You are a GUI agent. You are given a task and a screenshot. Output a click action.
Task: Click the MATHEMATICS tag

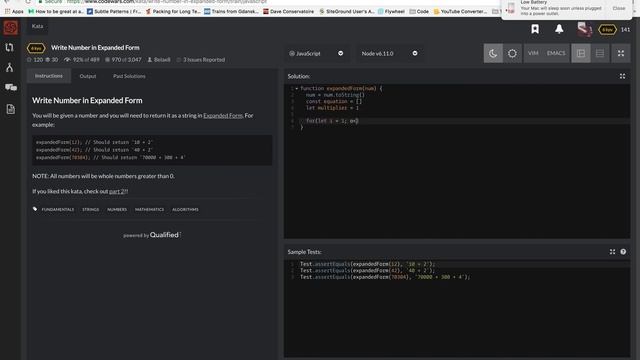click(149, 209)
